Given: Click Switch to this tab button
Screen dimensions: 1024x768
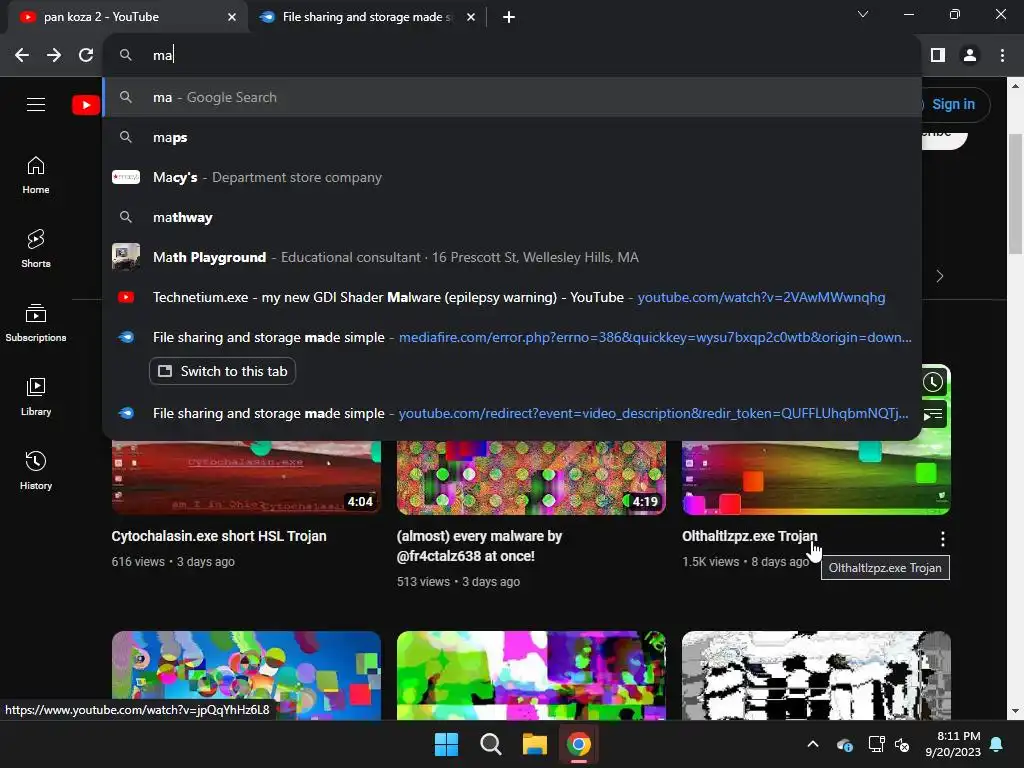Looking at the screenshot, I should pos(222,371).
